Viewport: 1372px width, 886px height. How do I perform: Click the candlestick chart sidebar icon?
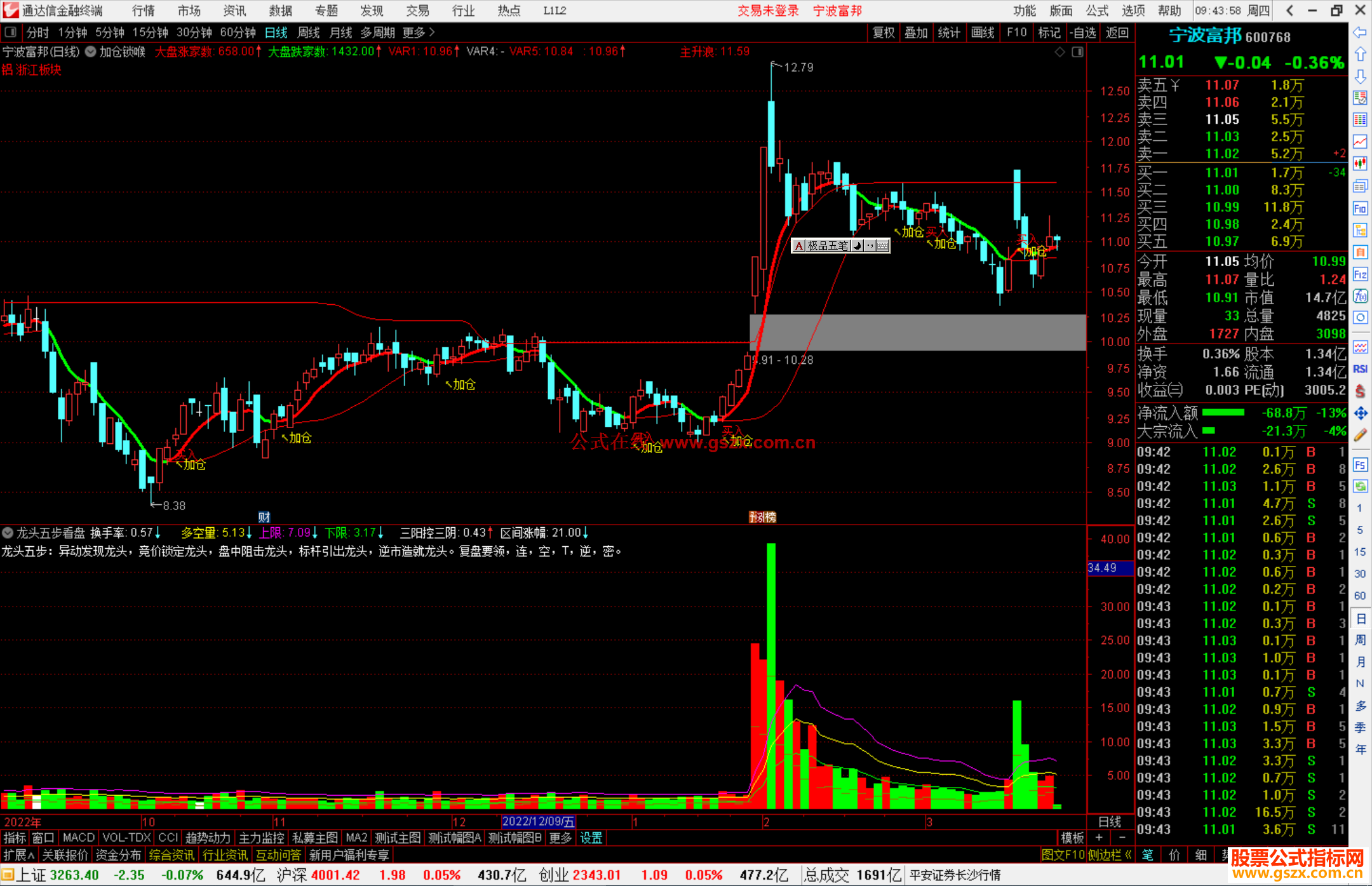pyautogui.click(x=1360, y=164)
